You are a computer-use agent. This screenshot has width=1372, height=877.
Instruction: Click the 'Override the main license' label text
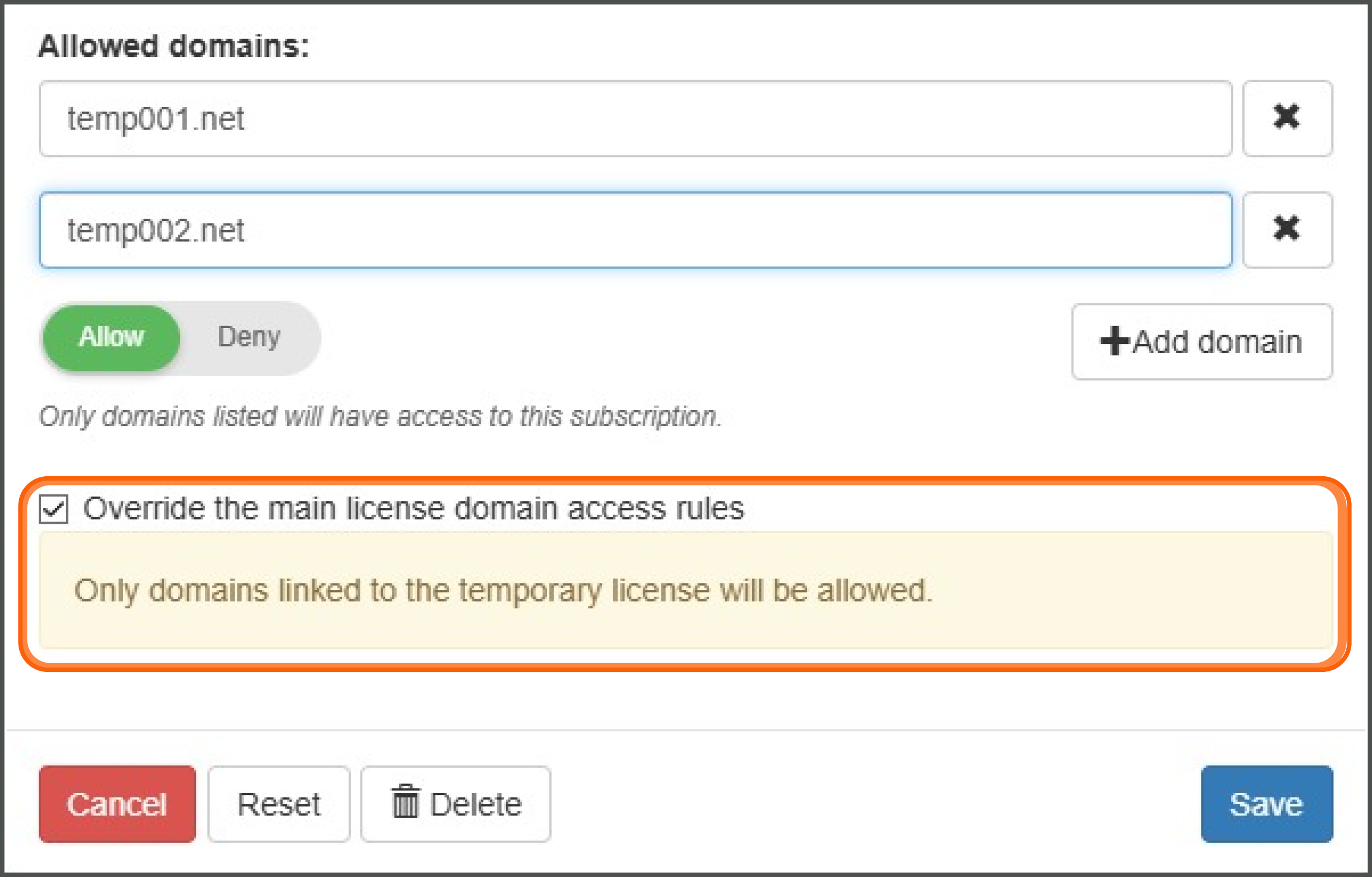(414, 508)
